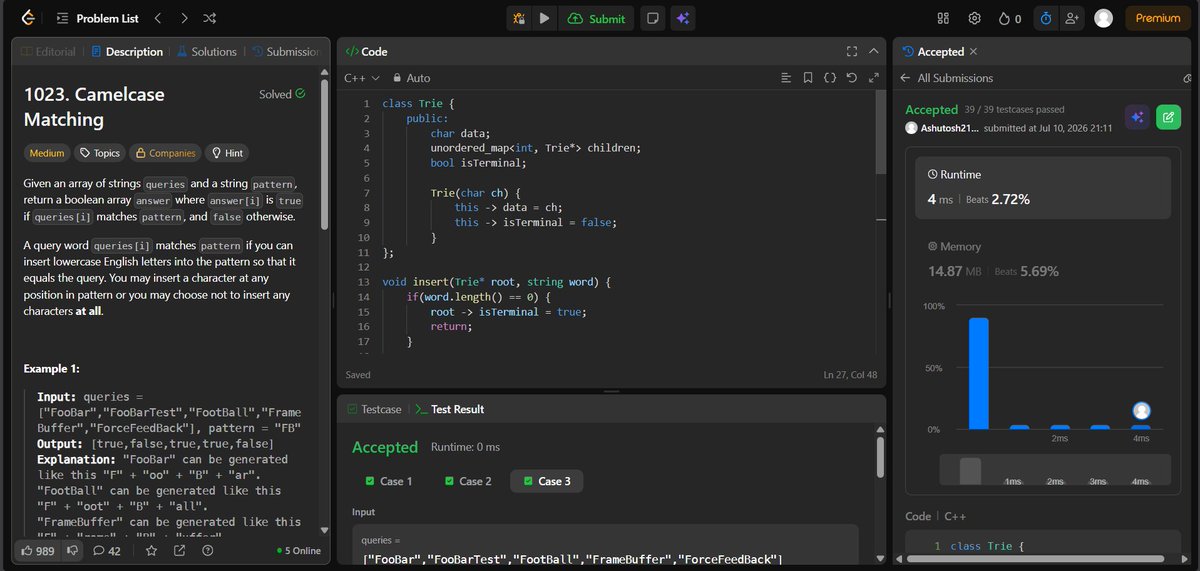Select Case 3 result

point(546,481)
